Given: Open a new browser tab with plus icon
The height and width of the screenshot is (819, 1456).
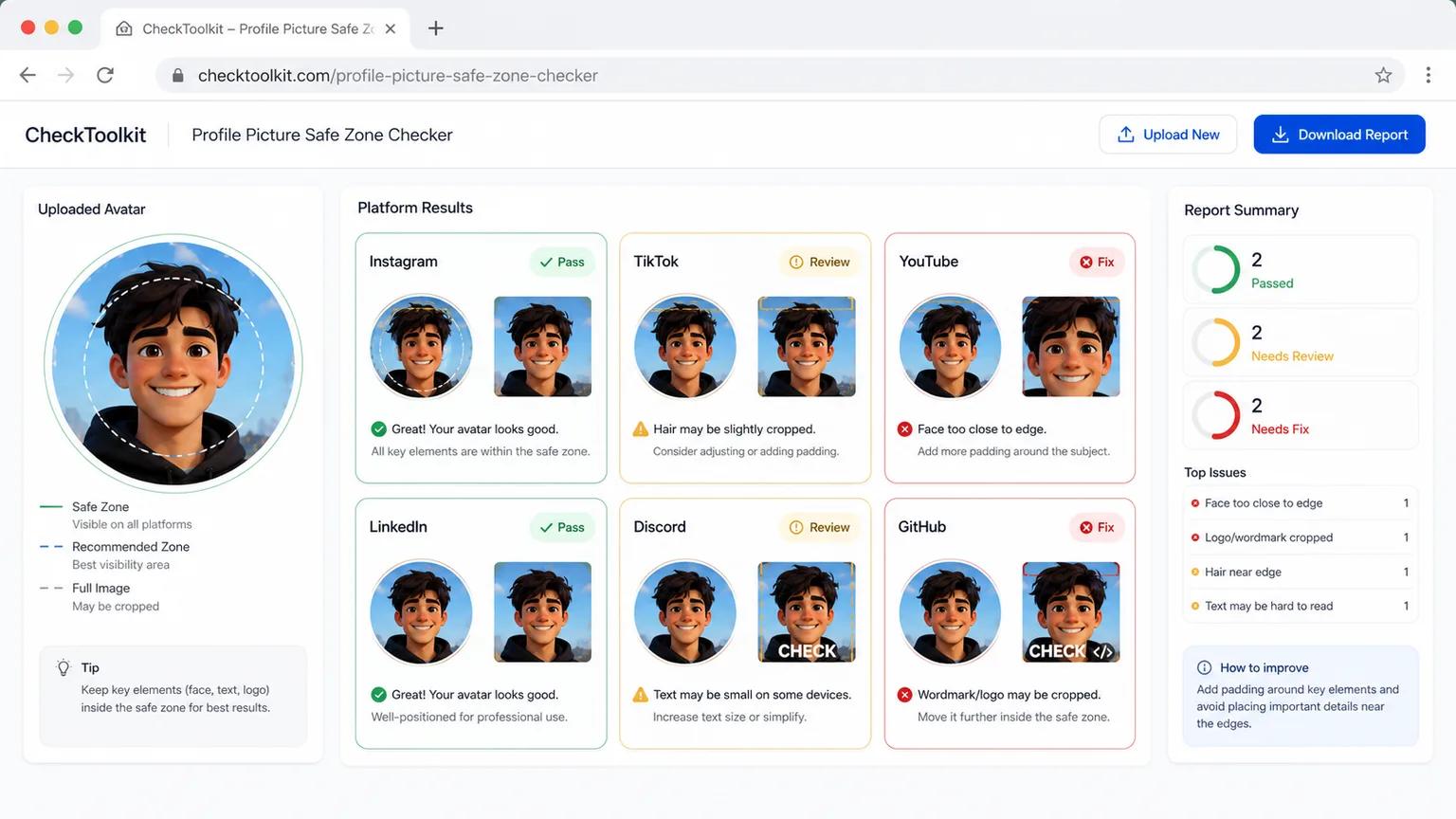Looking at the screenshot, I should point(436,28).
